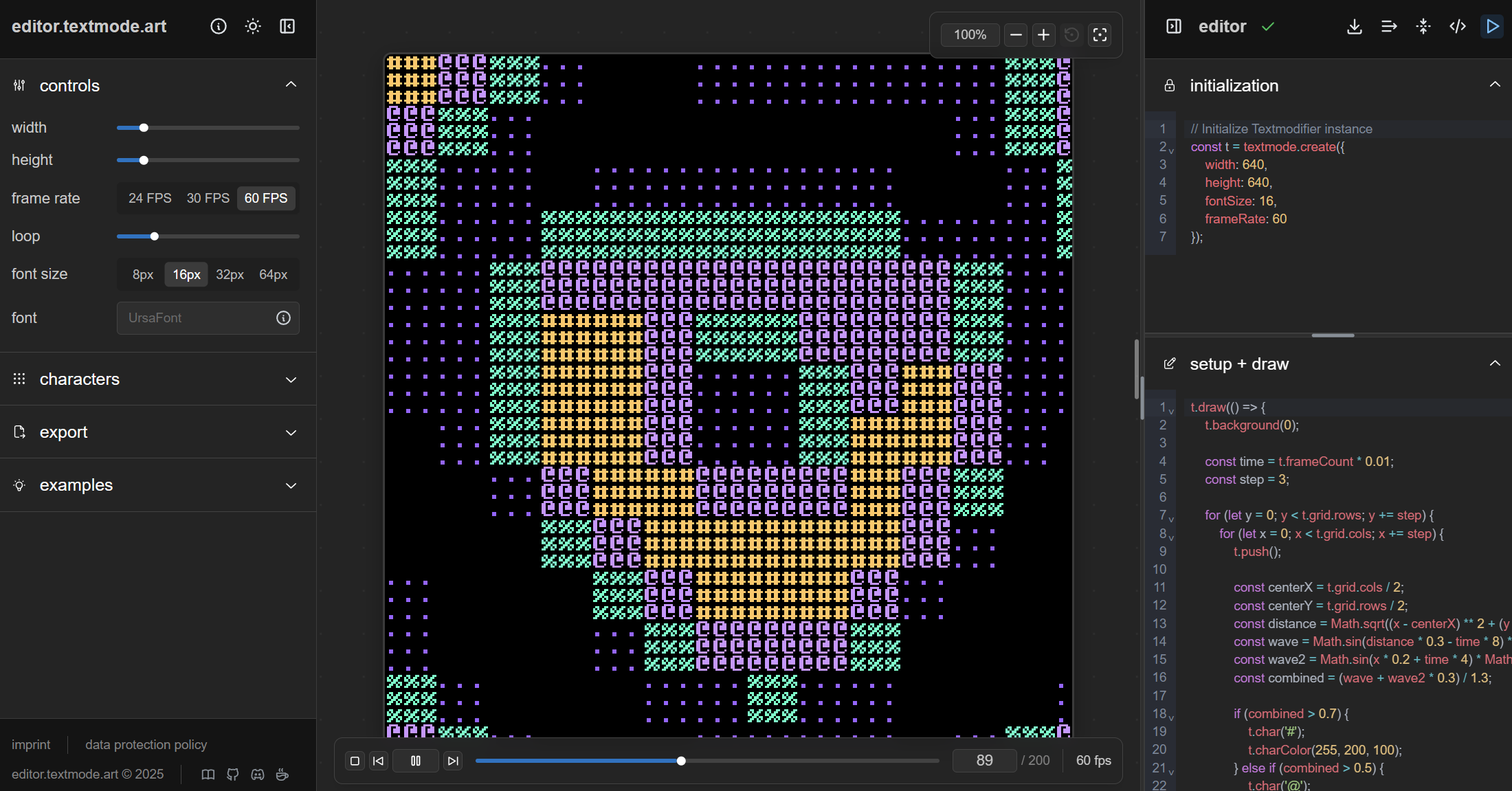Download the current sketch
This screenshot has height=791, width=1512.
(x=1354, y=26)
